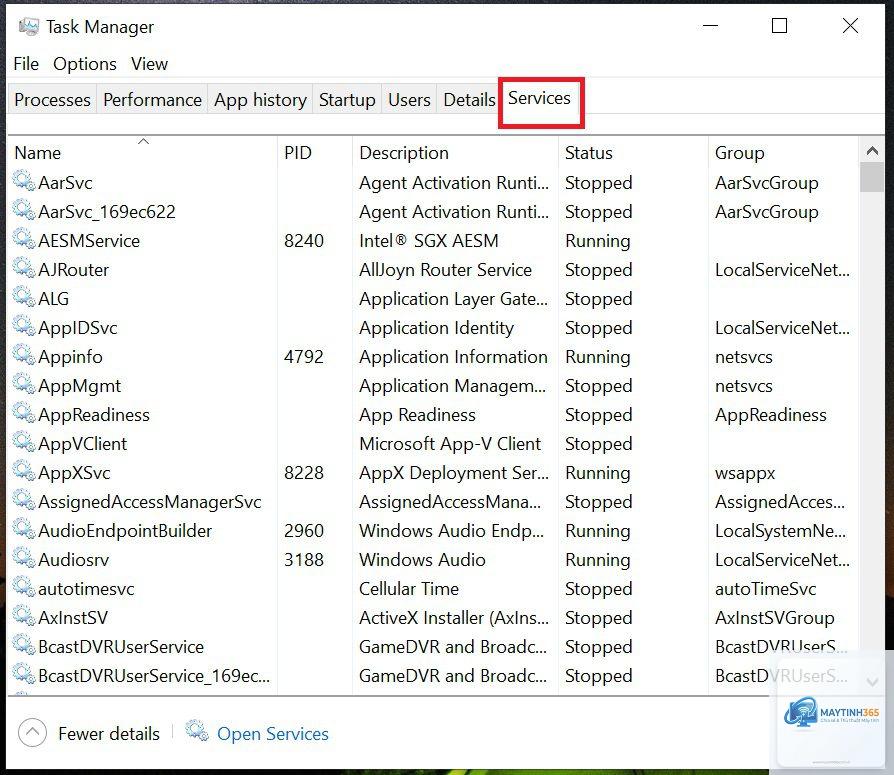Click PID 3188 cell
The image size is (894, 775).
(304, 561)
